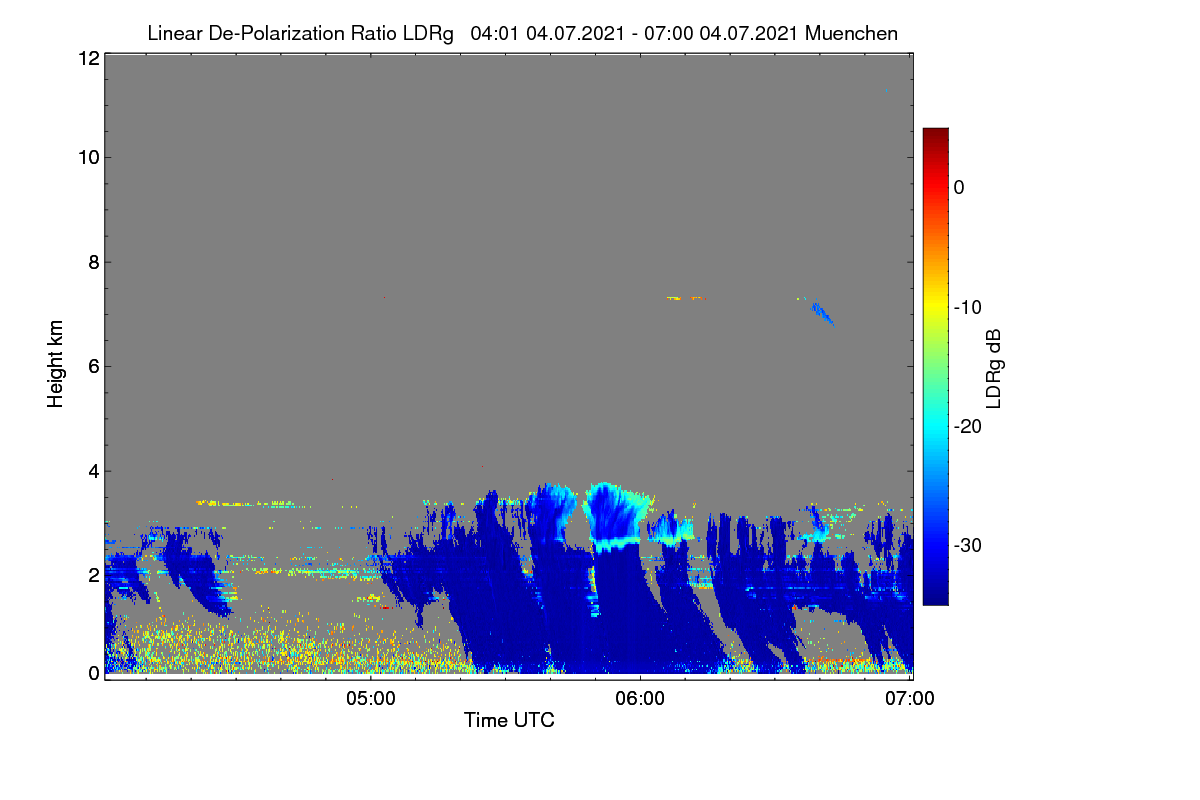Click the yellow region of the colorbar
The width and height of the screenshot is (1200, 800).
point(935,300)
